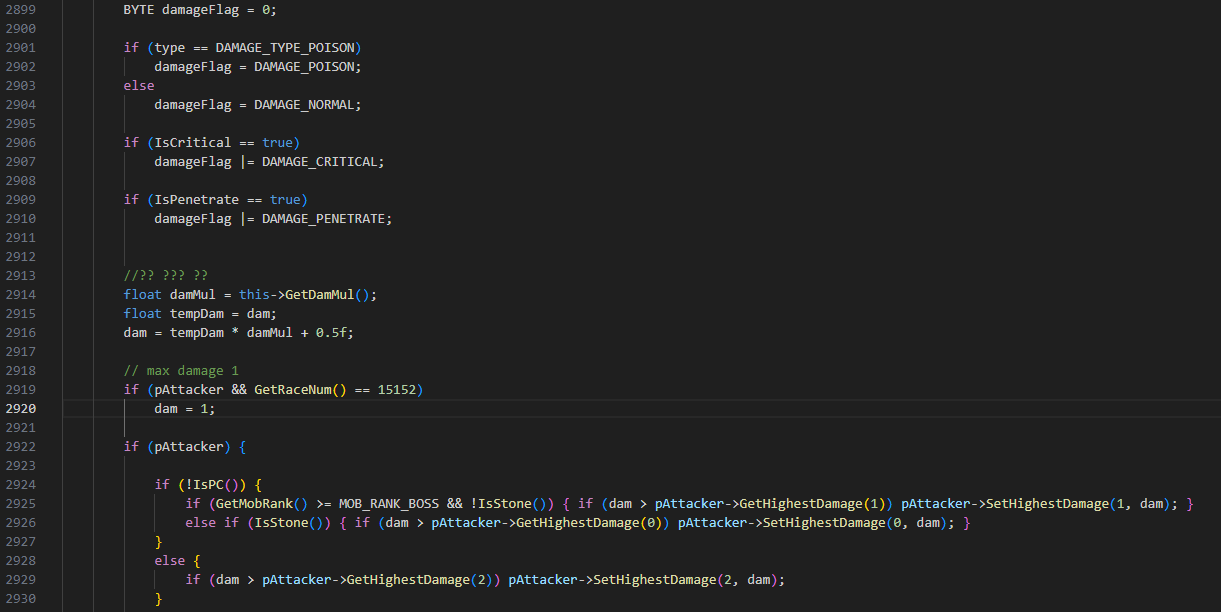Click the GetRaceNum function call
Viewport: 1221px width, 612px height.
tap(292, 390)
